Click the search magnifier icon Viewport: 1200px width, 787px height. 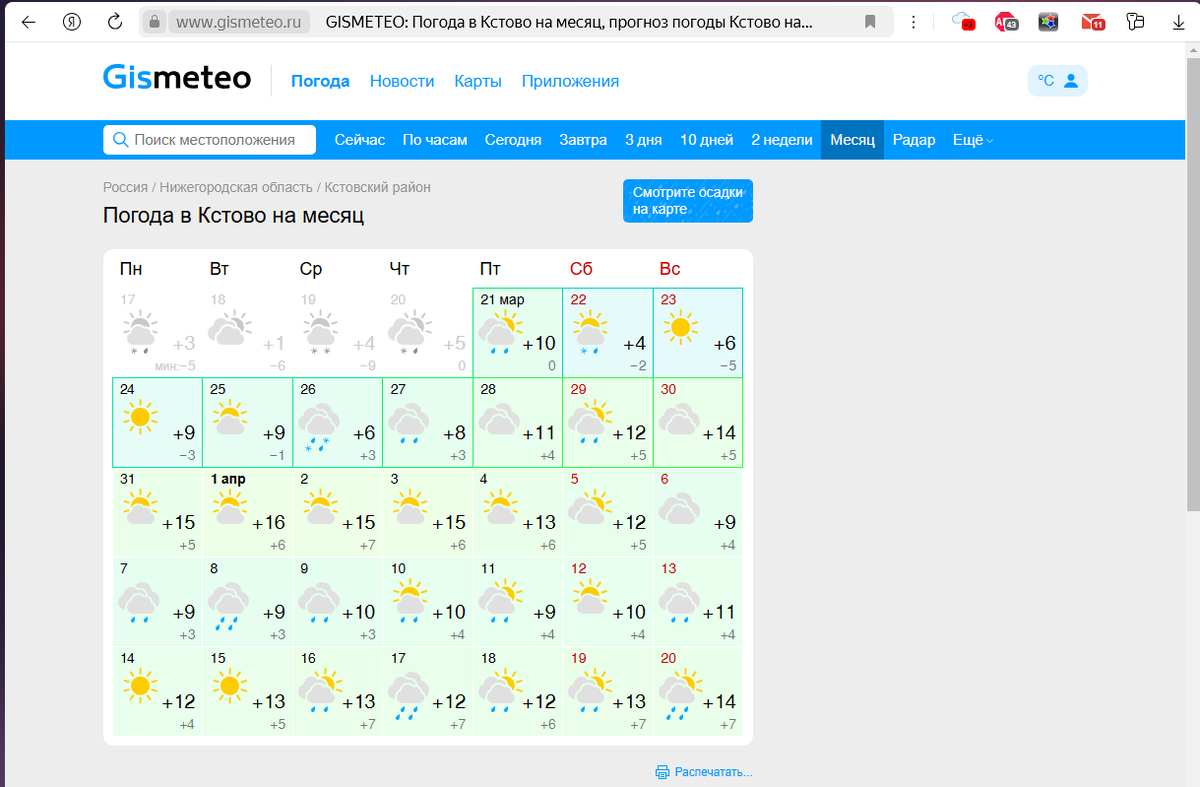[121, 140]
